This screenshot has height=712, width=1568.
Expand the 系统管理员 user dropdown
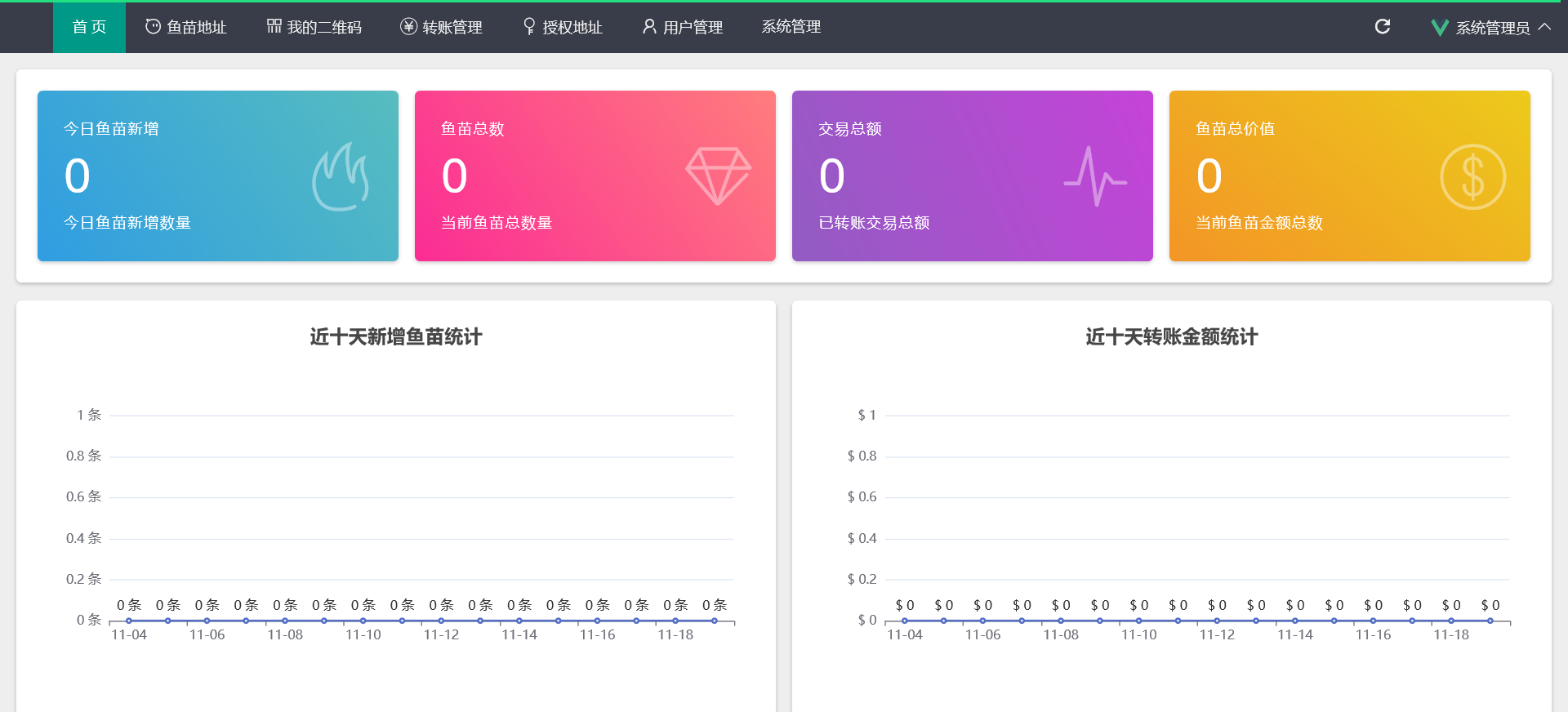tap(1491, 28)
